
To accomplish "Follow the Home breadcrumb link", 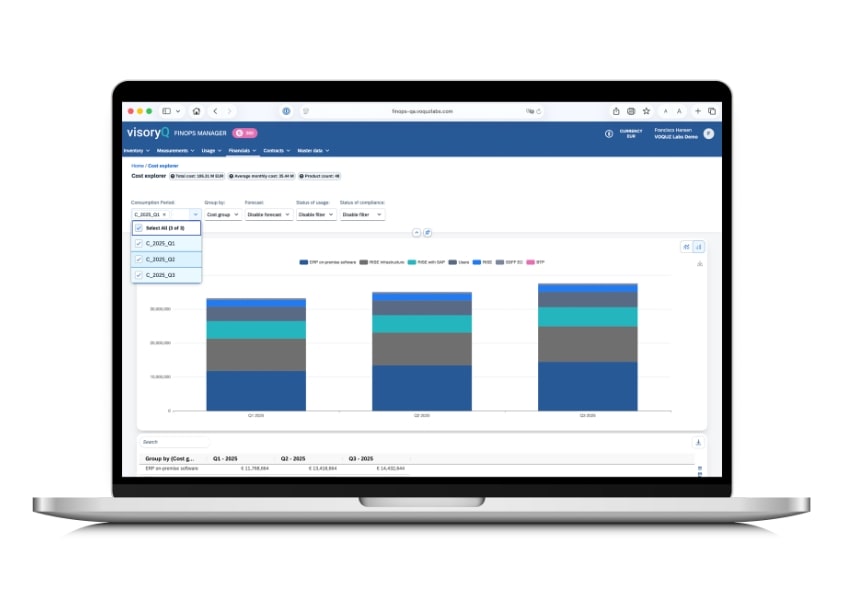I will pyautogui.click(x=137, y=166).
